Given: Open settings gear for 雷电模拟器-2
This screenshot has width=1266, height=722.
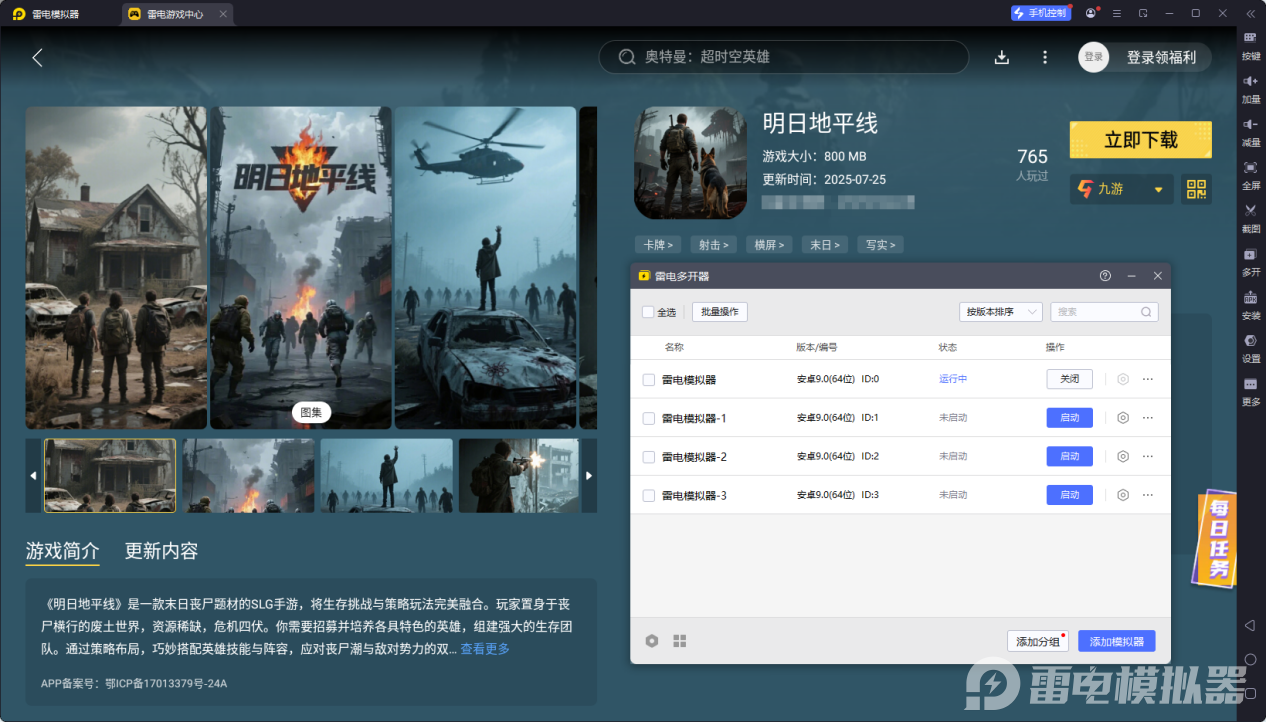Looking at the screenshot, I should tap(1123, 456).
